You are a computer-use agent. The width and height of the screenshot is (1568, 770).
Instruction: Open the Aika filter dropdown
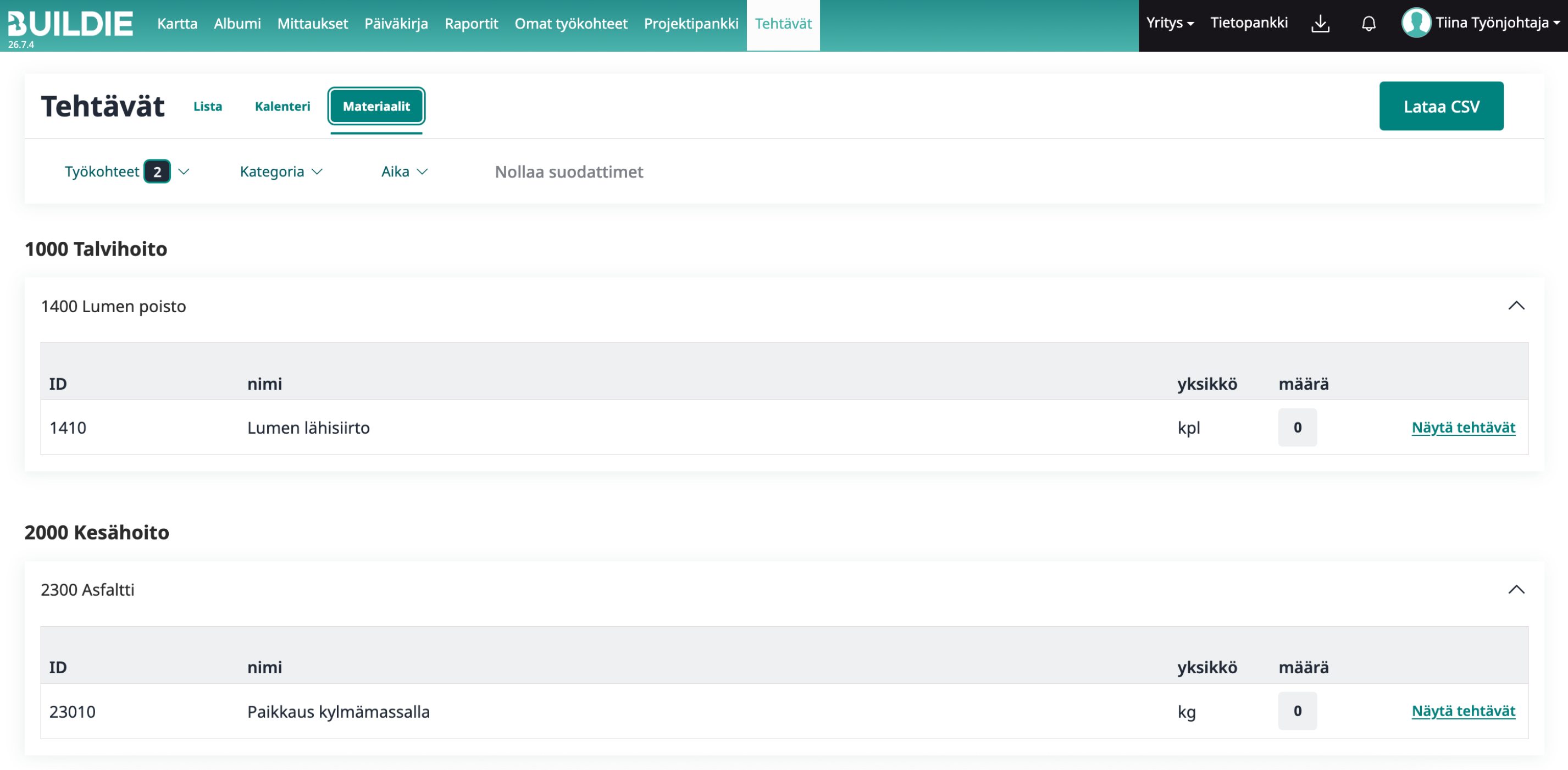404,172
